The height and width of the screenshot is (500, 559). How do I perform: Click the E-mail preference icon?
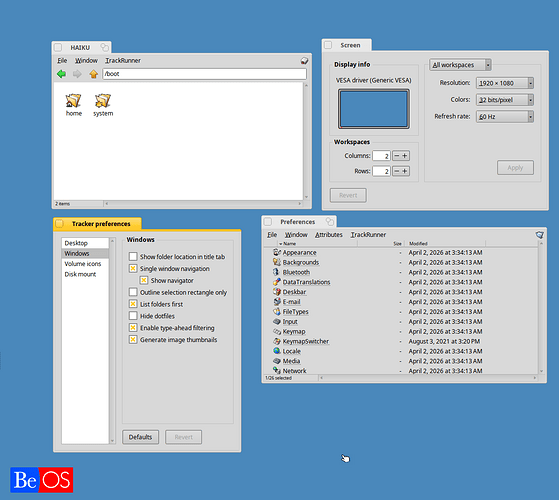277,301
